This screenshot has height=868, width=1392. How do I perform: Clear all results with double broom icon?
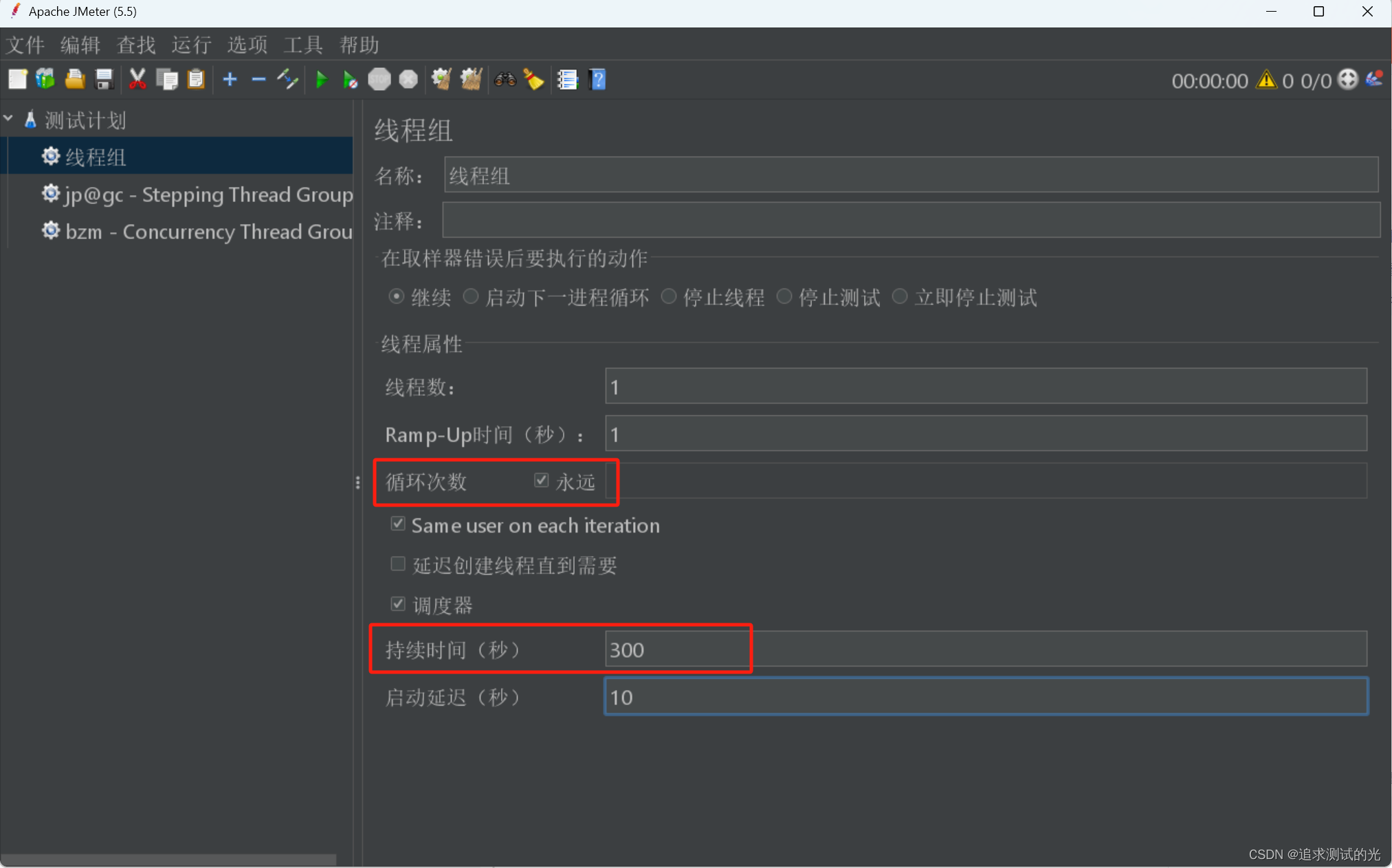[x=471, y=80]
